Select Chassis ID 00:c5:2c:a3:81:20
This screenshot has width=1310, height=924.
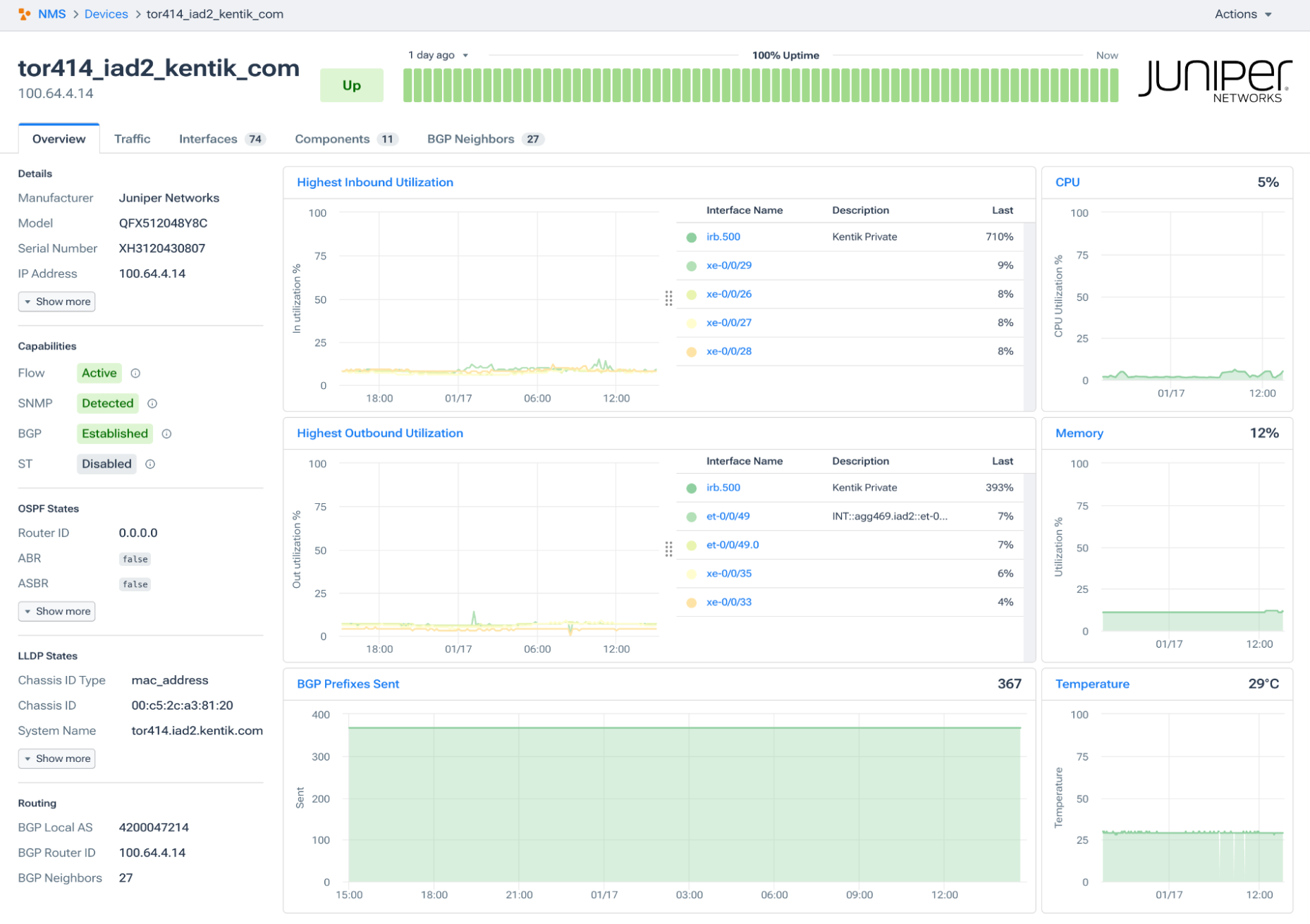[182, 706]
